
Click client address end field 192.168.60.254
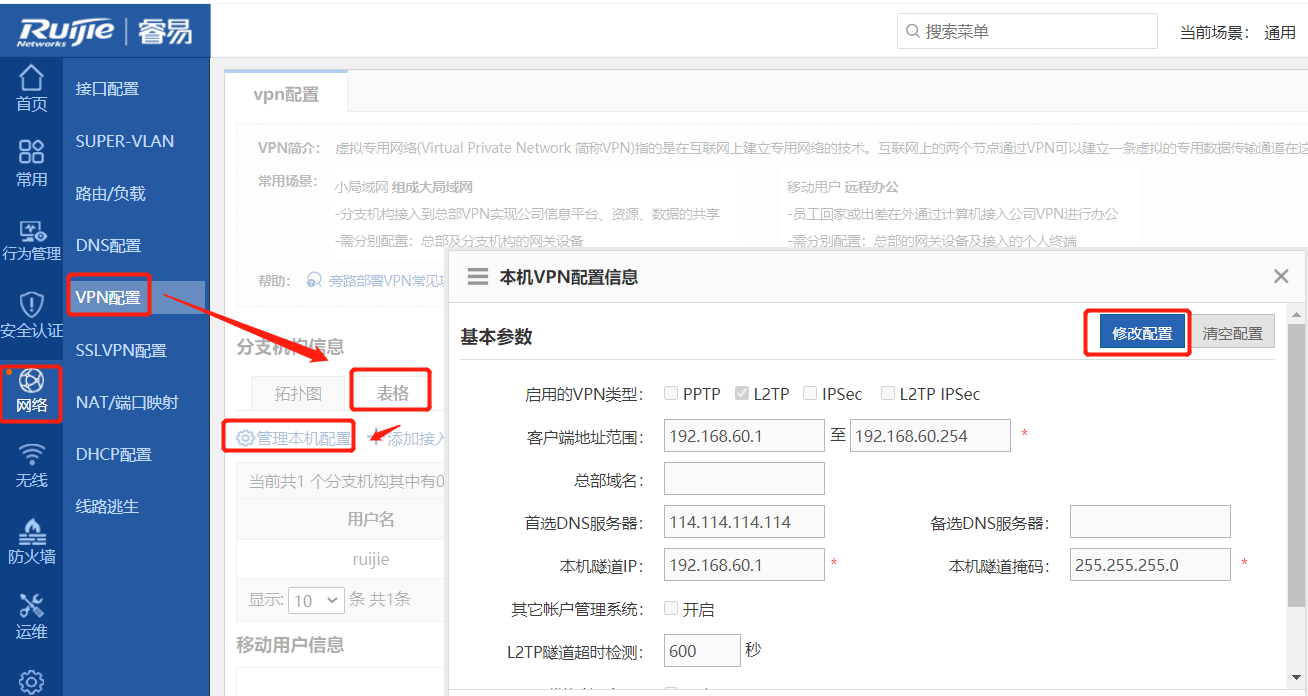point(930,436)
